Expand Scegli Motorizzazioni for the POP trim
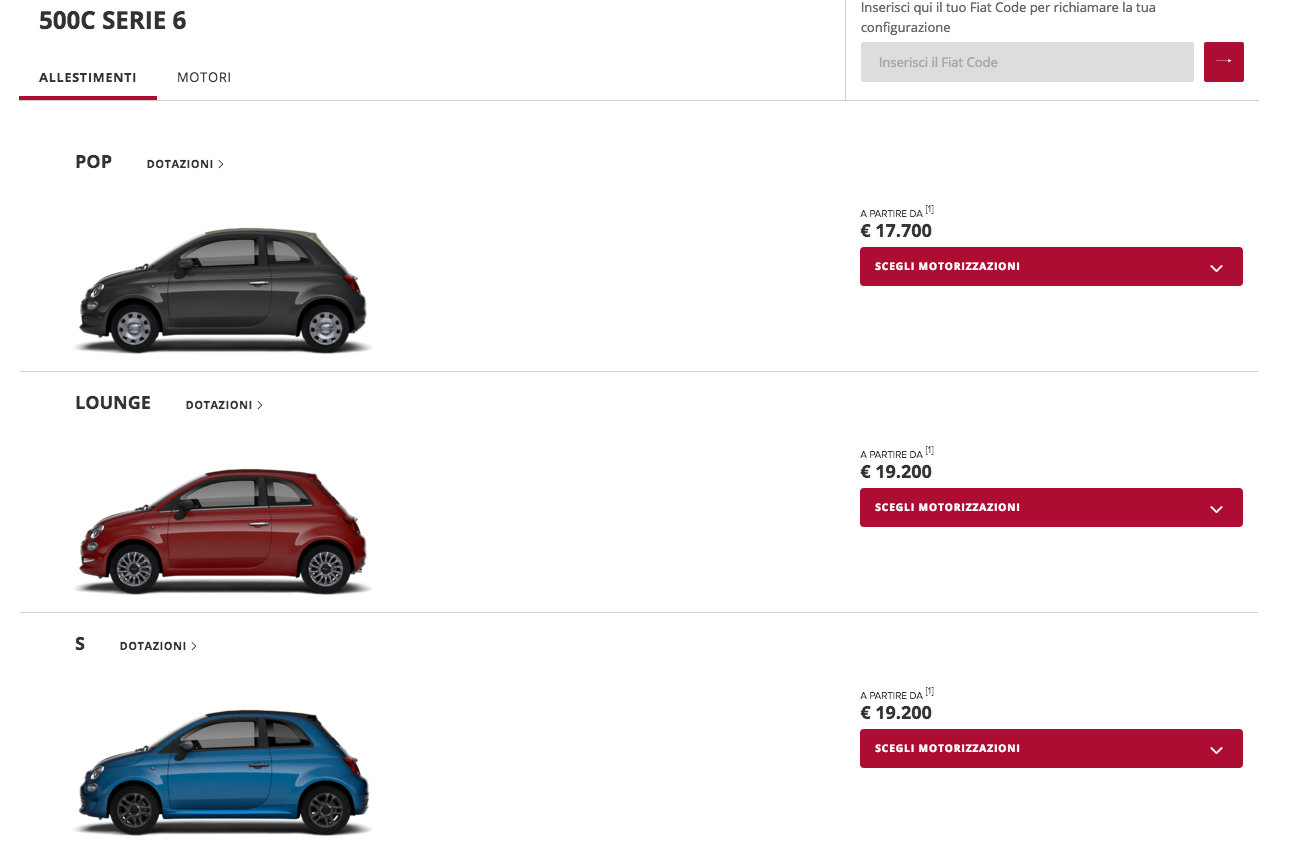Viewport: 1306px width, 847px height. [x=1051, y=267]
